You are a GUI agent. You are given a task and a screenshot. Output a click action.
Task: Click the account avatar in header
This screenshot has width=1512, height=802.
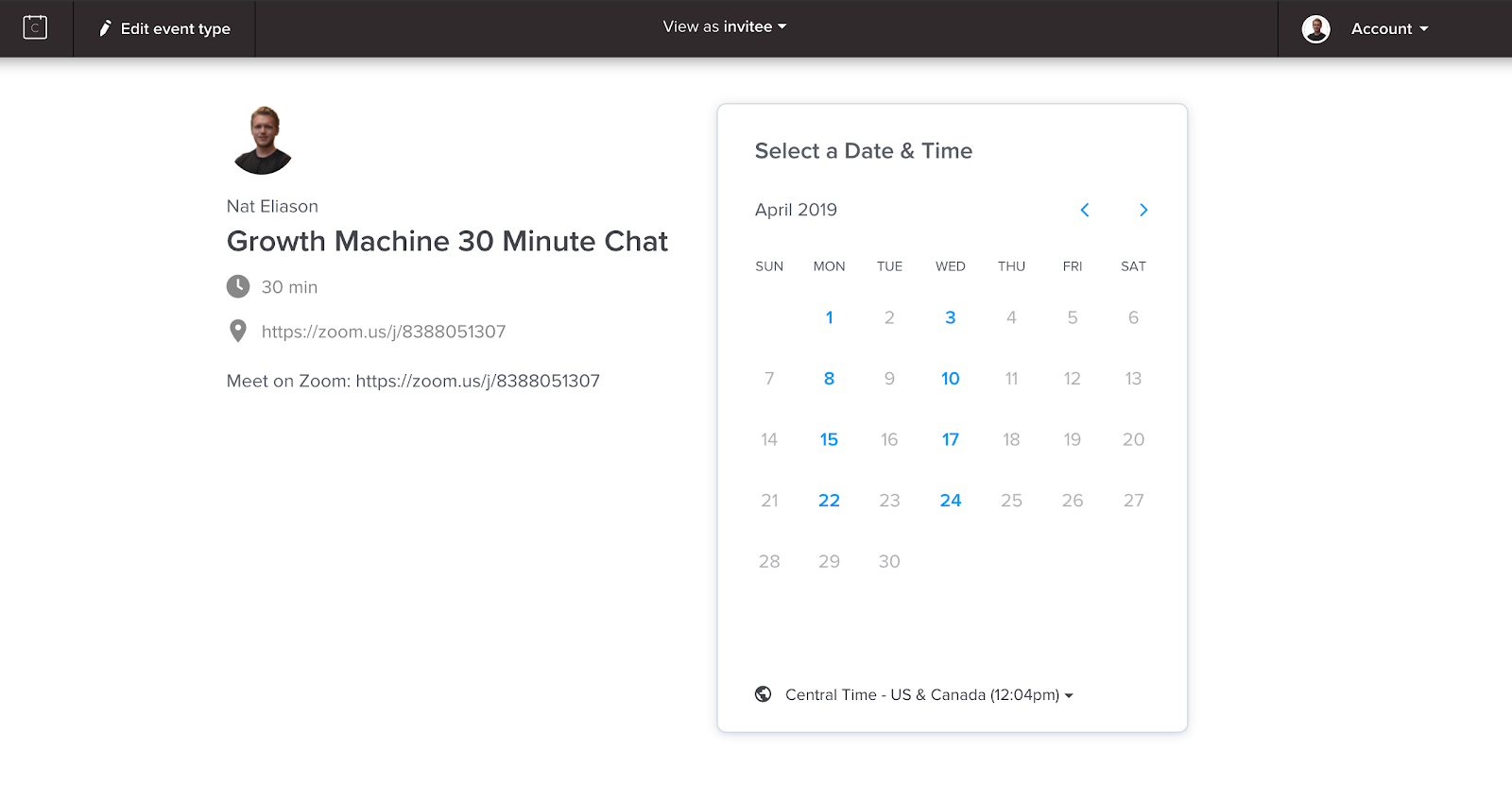[1315, 28]
